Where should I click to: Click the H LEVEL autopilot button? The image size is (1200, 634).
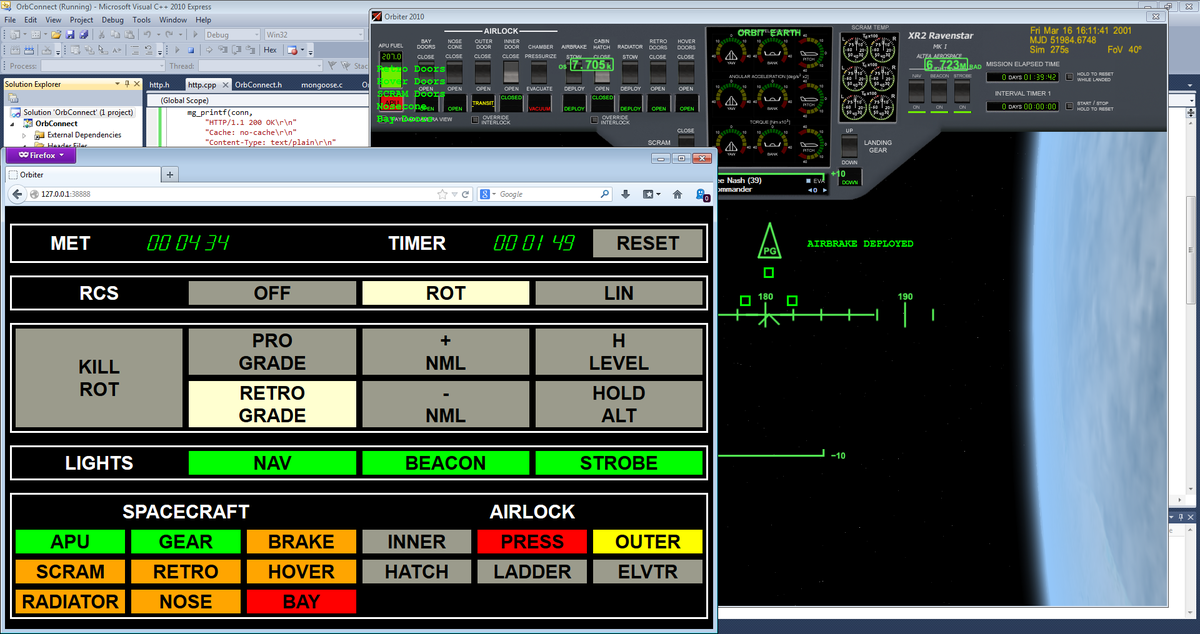619,352
